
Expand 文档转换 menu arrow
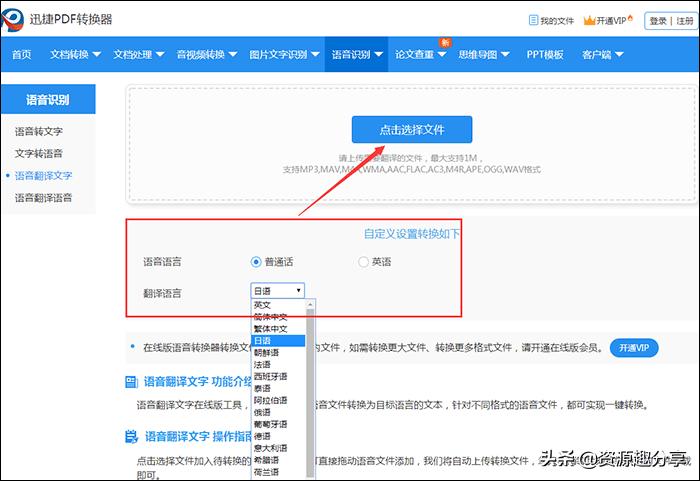coord(96,54)
